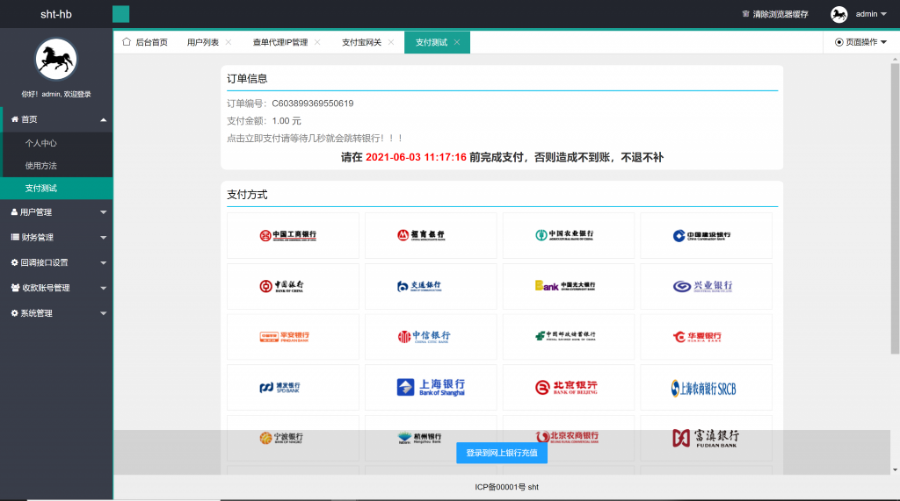Pick 中国建设银行 bank logo
Screen dimensions: 900x501
[705, 235]
